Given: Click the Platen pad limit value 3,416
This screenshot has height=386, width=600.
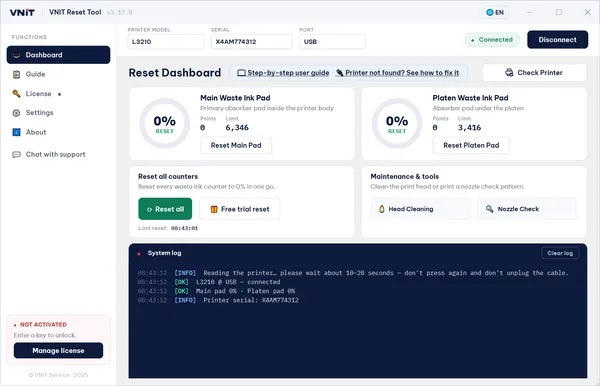Looking at the screenshot, I should (469, 128).
